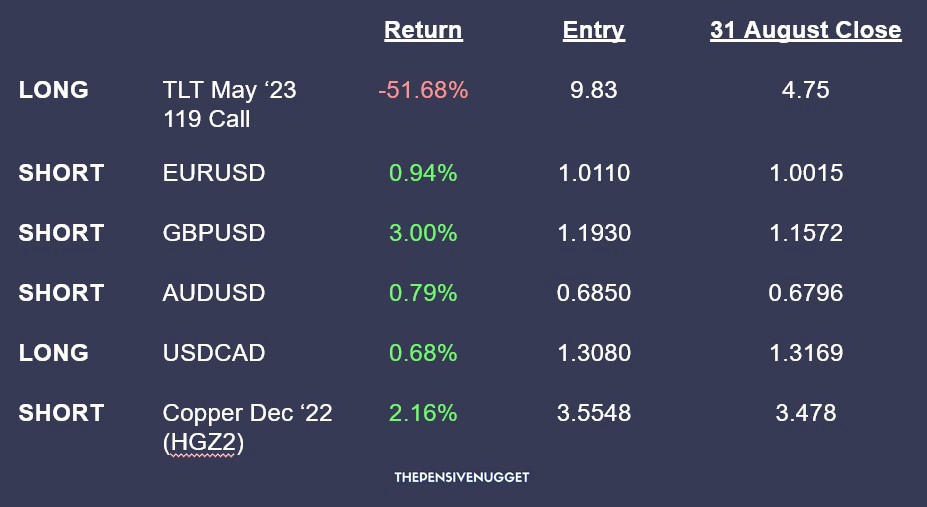Click the misspelled HGZ2 ticker text

coord(203,442)
